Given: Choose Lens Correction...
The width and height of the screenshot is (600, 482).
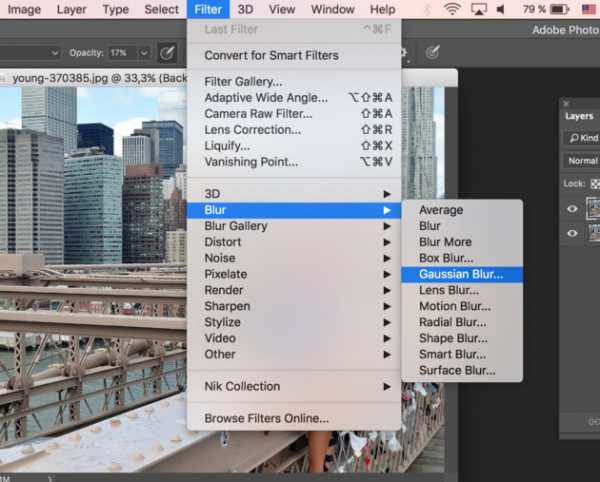Looking at the screenshot, I should pos(294,130).
